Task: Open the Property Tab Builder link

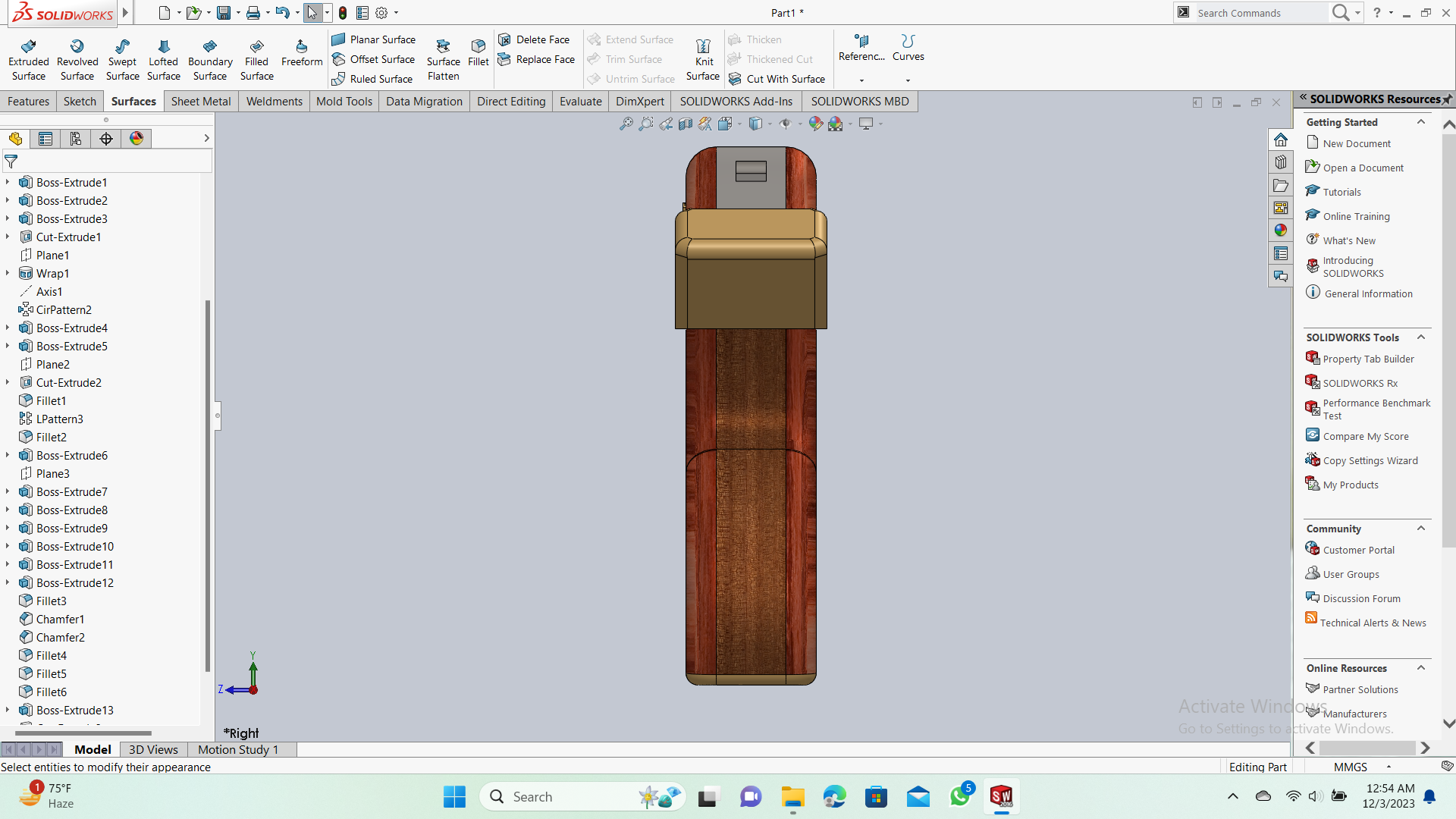Action: tap(1368, 359)
